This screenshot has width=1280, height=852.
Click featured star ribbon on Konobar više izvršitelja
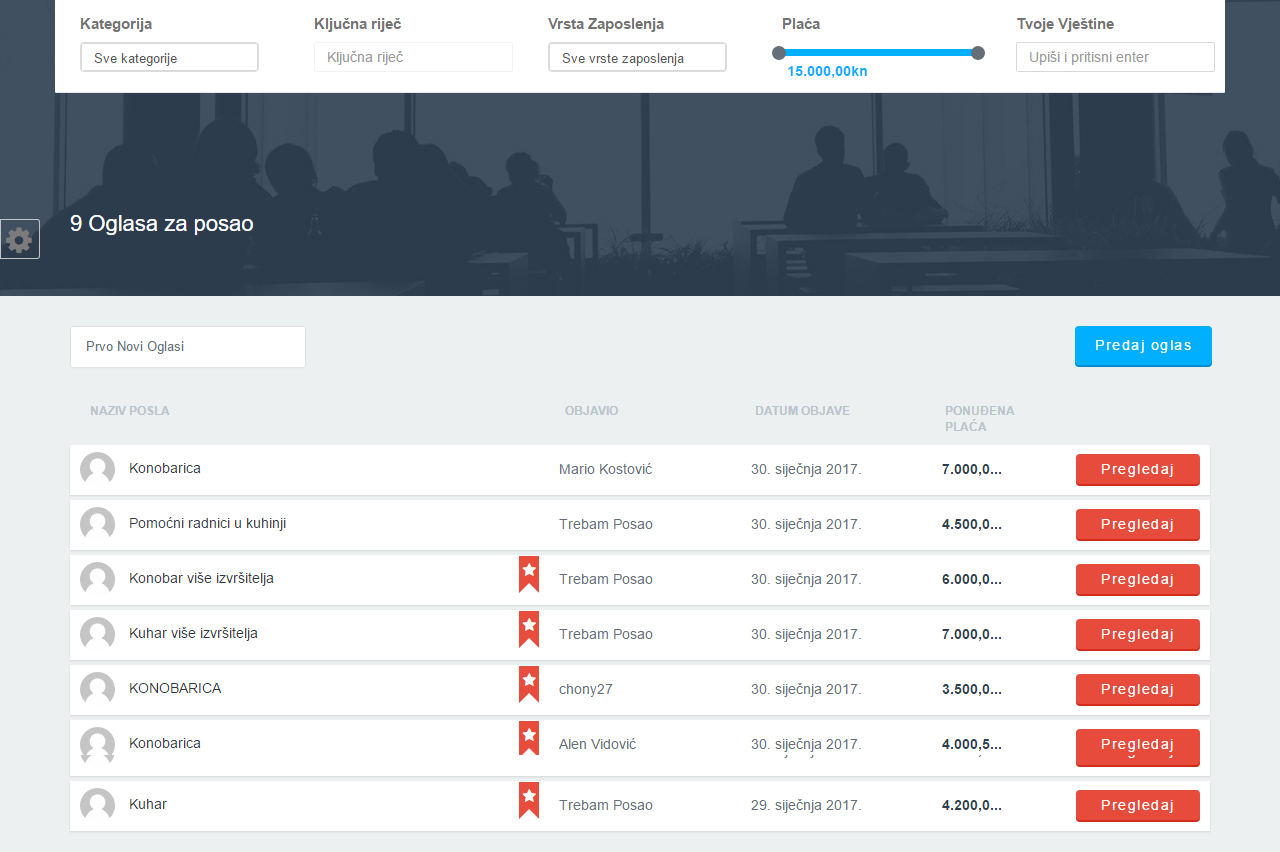click(529, 574)
